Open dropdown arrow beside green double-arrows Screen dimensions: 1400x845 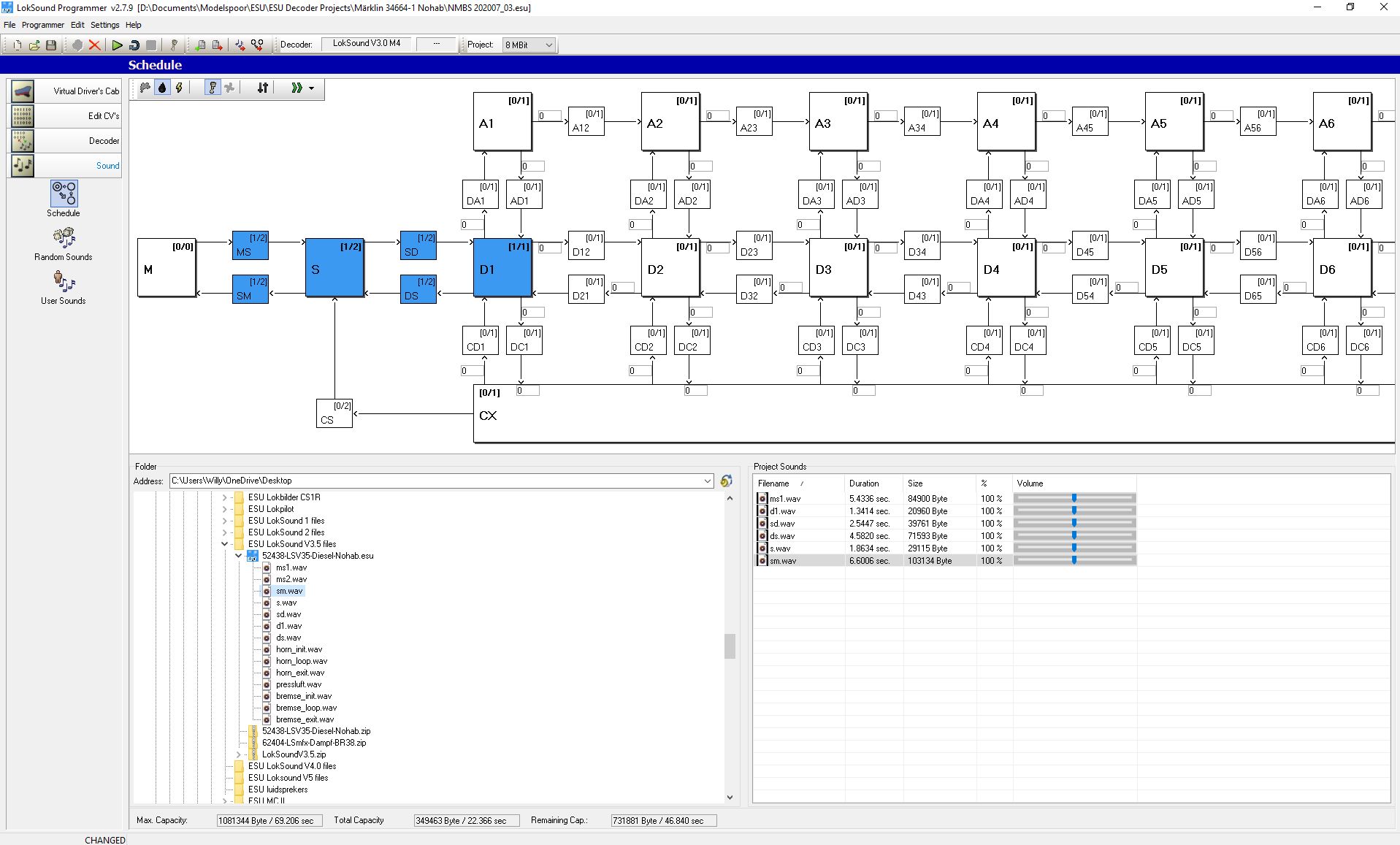point(312,88)
